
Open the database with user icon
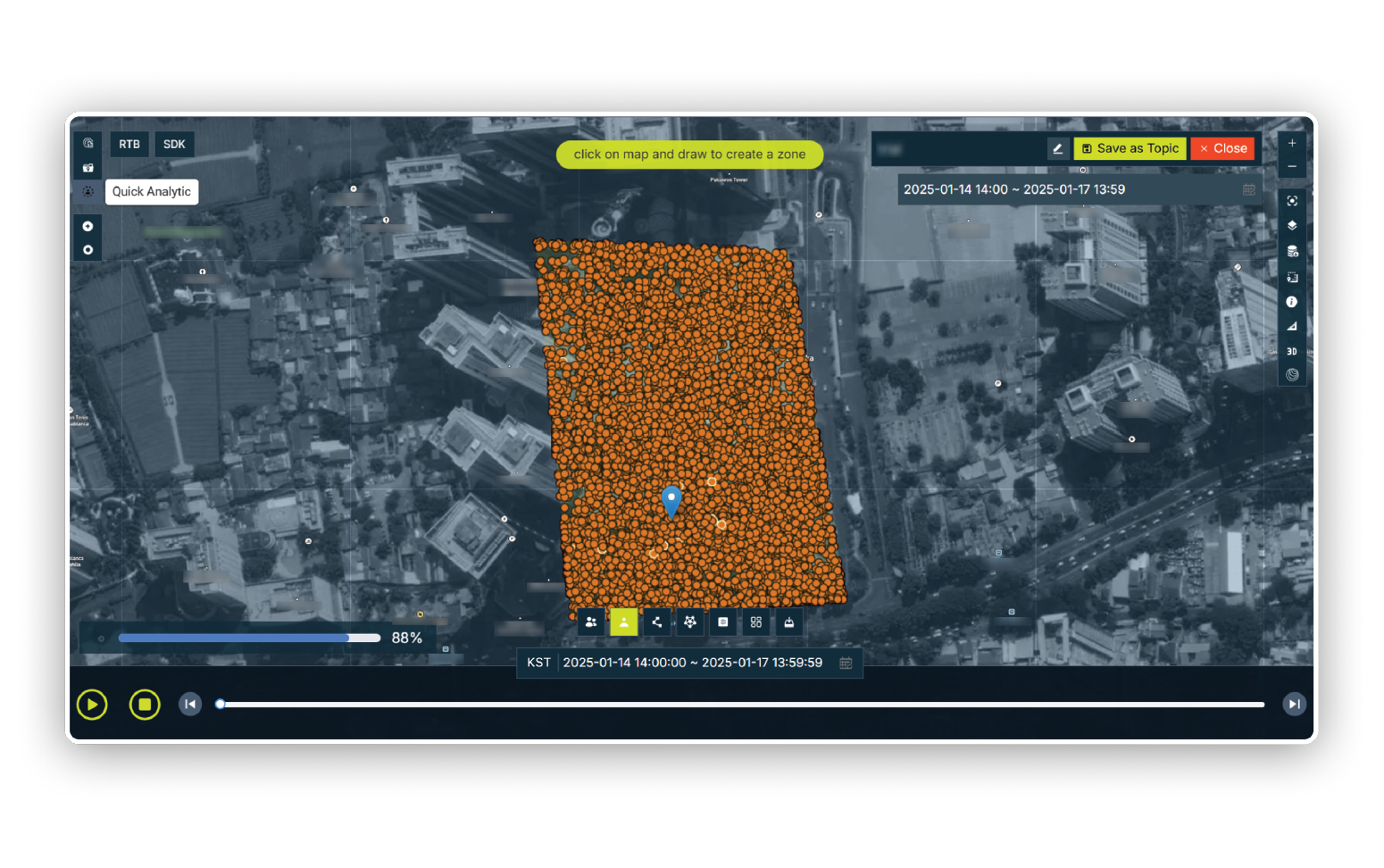point(1292,252)
